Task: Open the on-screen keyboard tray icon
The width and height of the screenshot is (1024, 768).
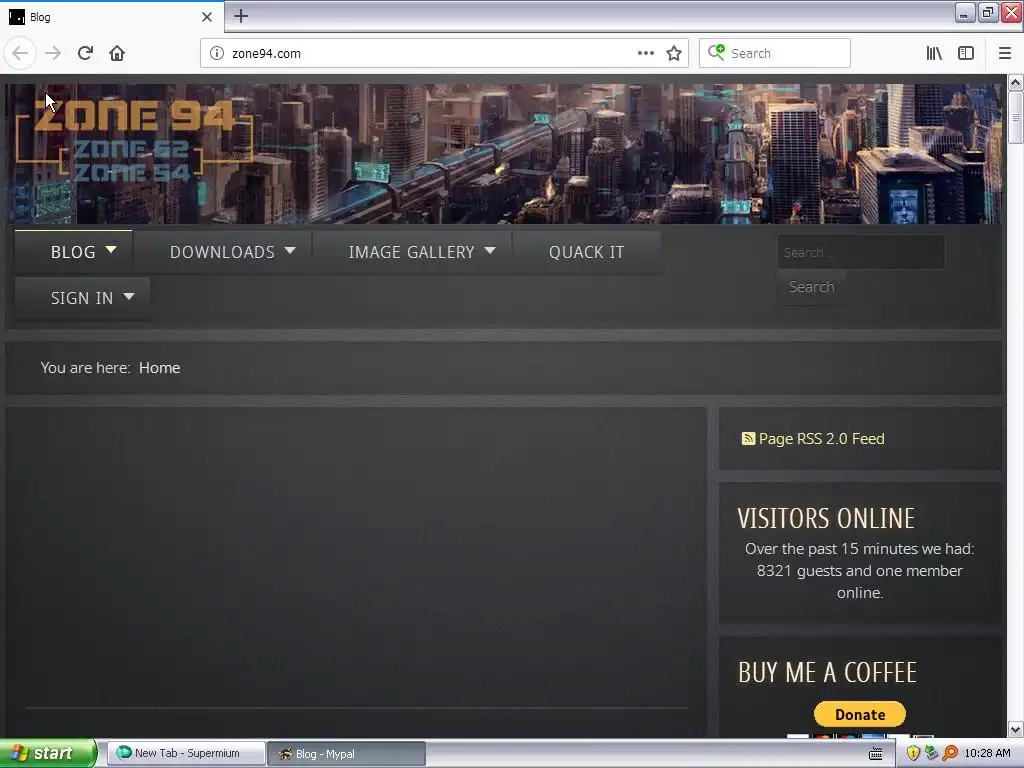Action: [876, 754]
